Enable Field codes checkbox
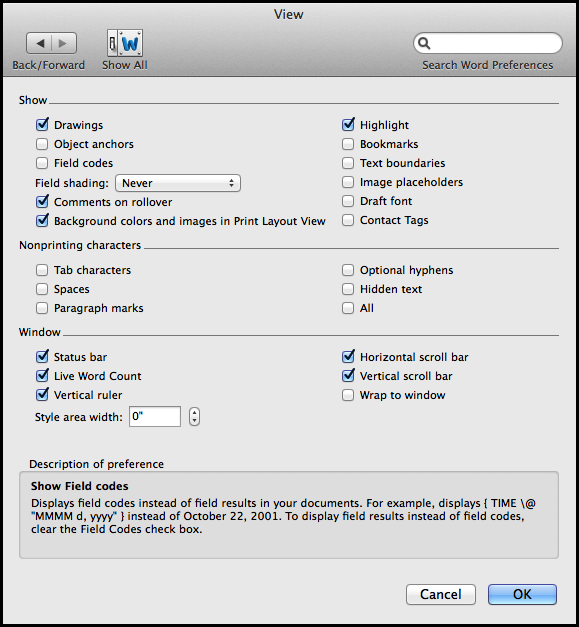This screenshot has width=579, height=627. pyautogui.click(x=42, y=163)
